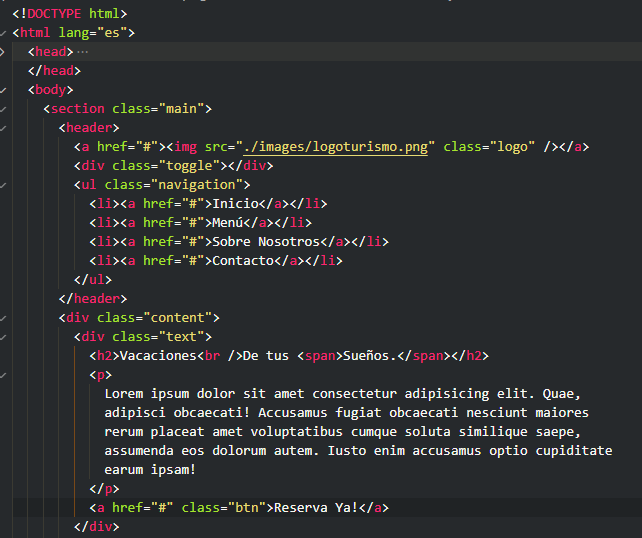Collapse the html lang="es" fold arrow
The image size is (642, 538).
(3, 33)
